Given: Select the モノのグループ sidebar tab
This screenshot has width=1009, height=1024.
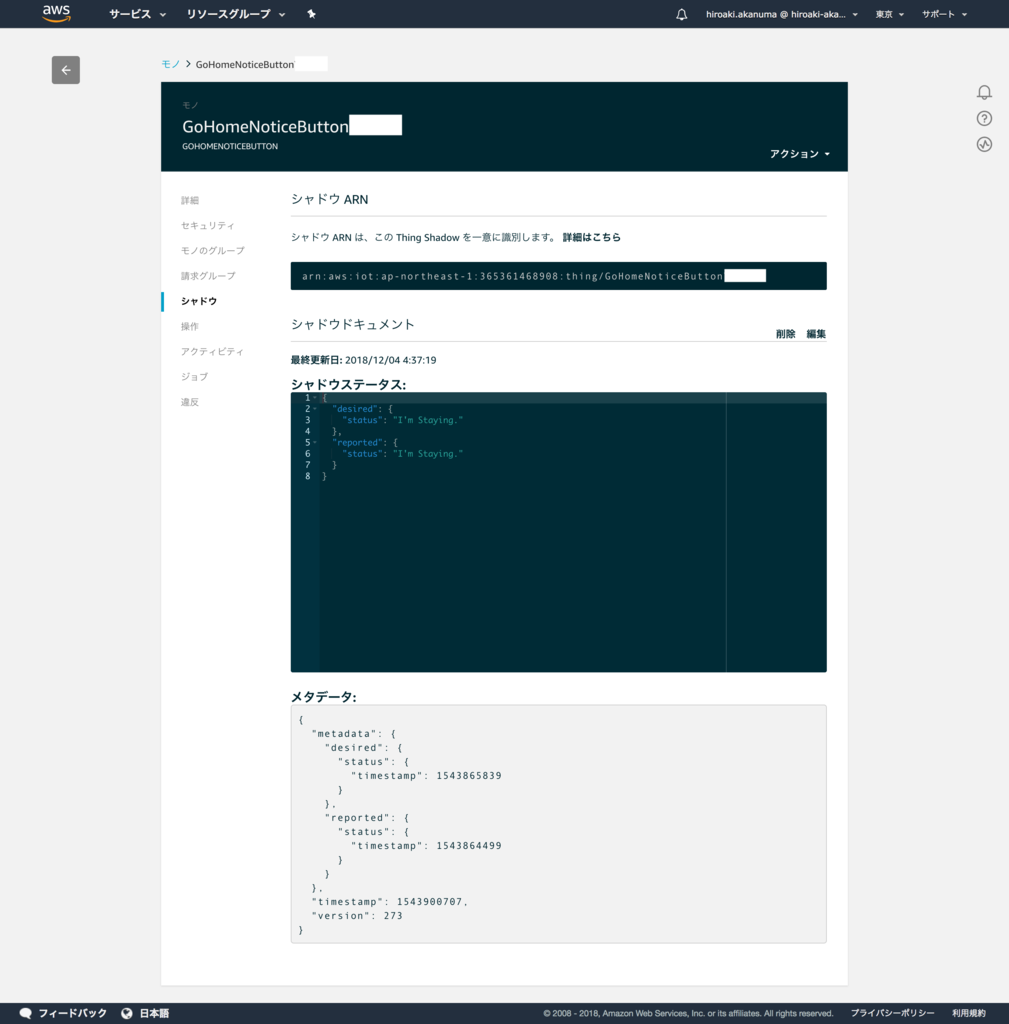Looking at the screenshot, I should tap(213, 251).
